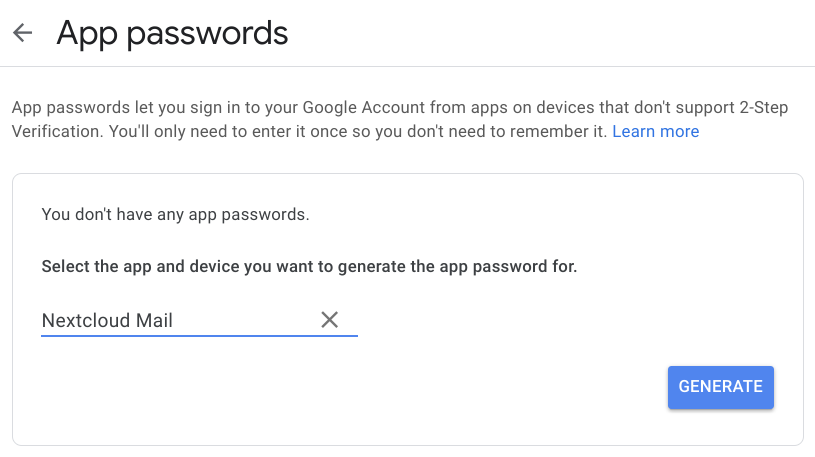Generate the app password for Nextcloud Mail
This screenshot has height=457, width=815.
click(x=720, y=387)
